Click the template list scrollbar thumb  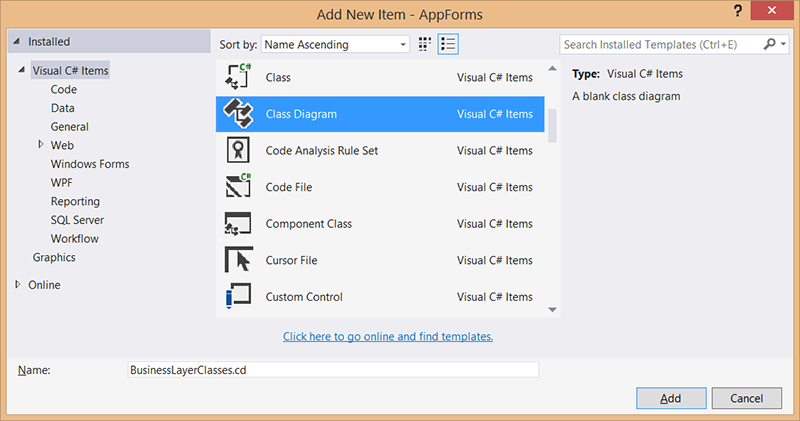pos(552,126)
